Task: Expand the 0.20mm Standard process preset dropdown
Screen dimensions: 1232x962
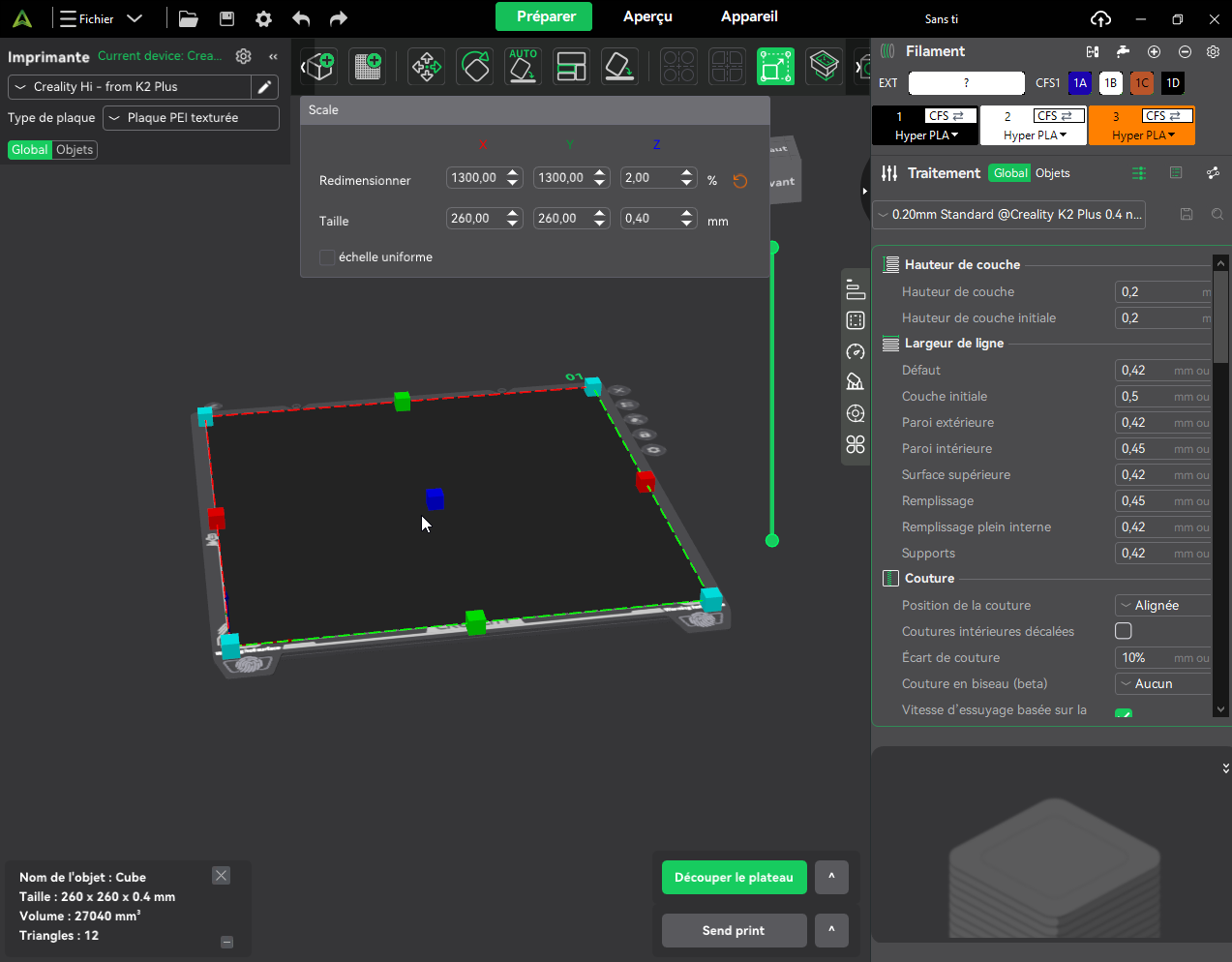Action: coord(1008,215)
